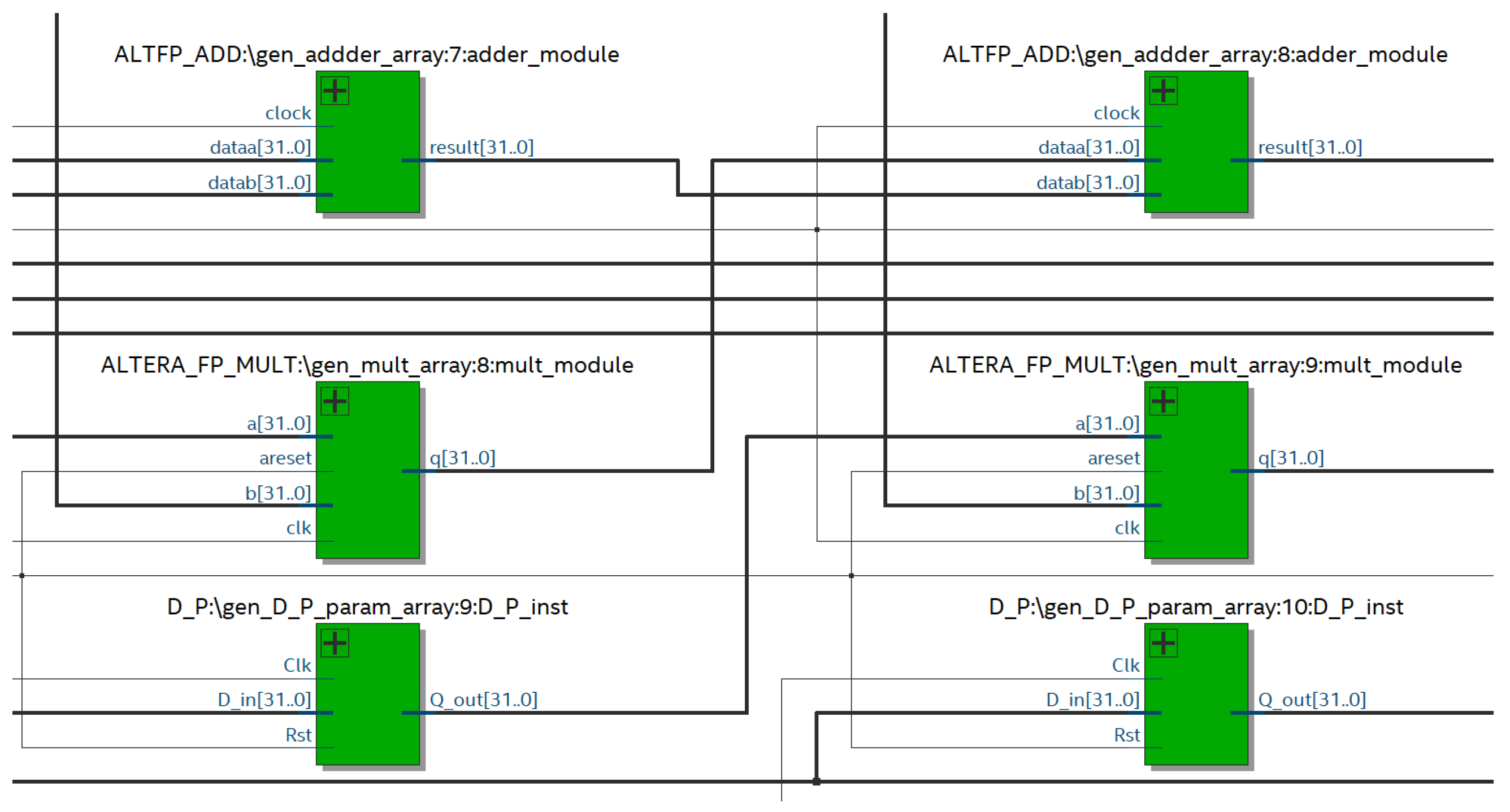Image resolution: width=1510 pixels, height=812 pixels.
Task: Expand mult_module 9 plus icon
Action: point(1163,402)
